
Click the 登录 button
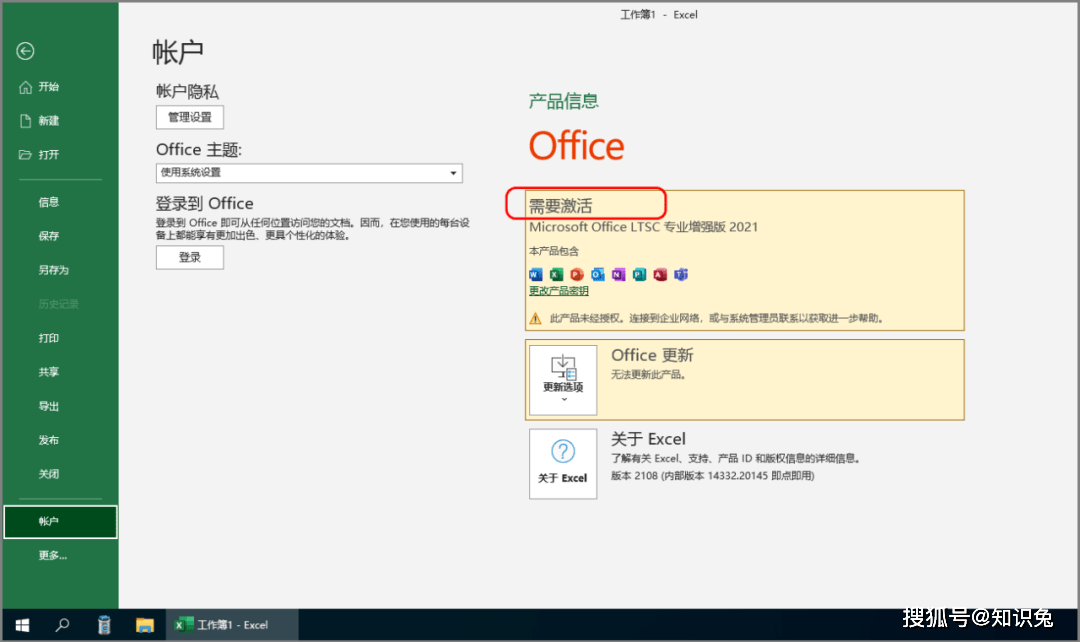[189, 258]
